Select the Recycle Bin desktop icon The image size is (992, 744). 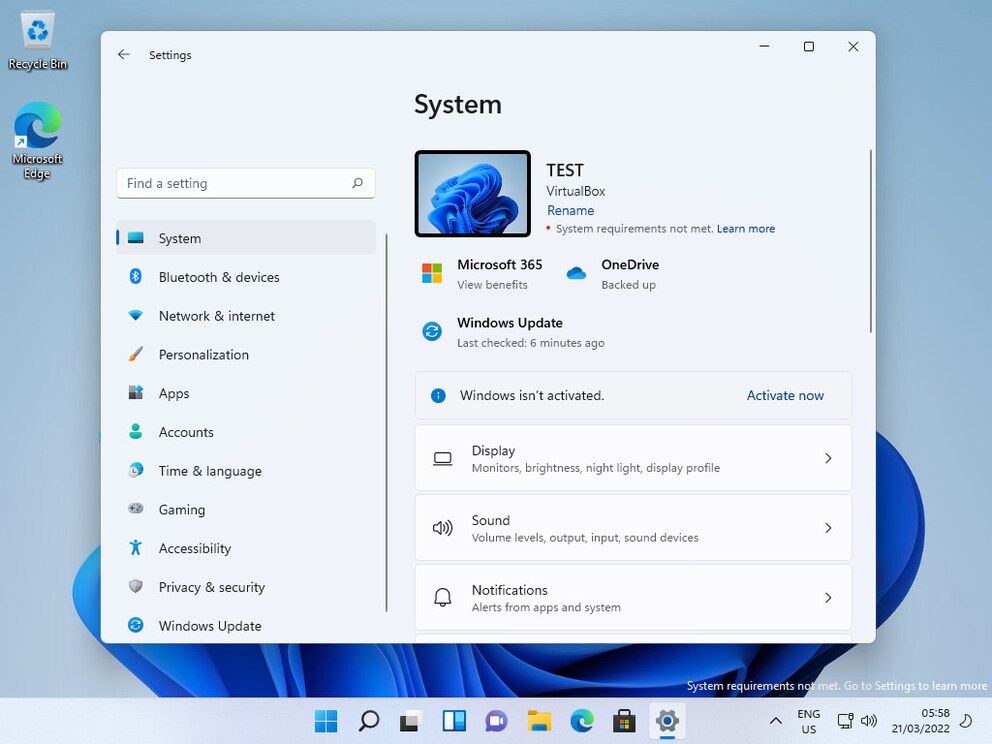(37, 40)
